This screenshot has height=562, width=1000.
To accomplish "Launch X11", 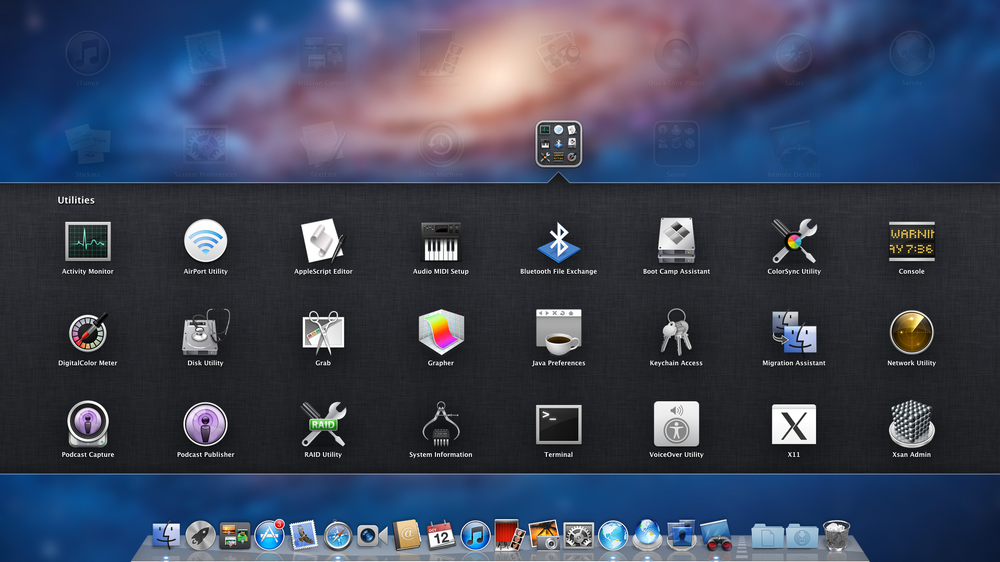I will (x=794, y=425).
